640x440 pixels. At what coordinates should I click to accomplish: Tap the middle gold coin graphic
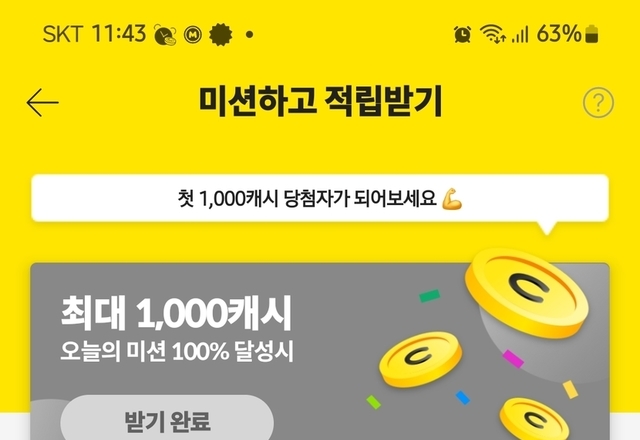click(420, 359)
